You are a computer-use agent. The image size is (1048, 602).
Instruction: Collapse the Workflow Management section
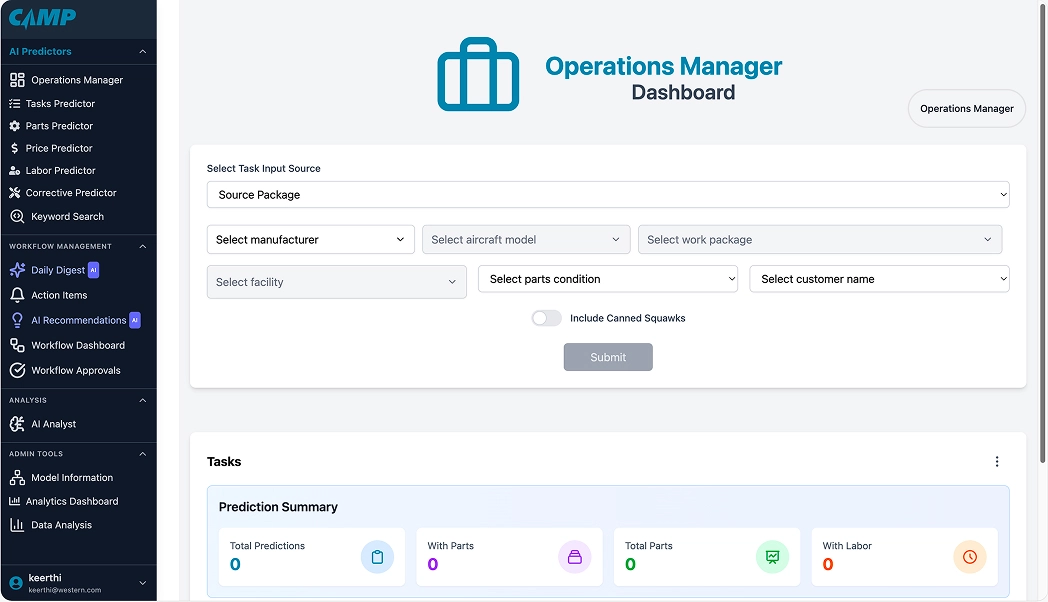tap(142, 246)
